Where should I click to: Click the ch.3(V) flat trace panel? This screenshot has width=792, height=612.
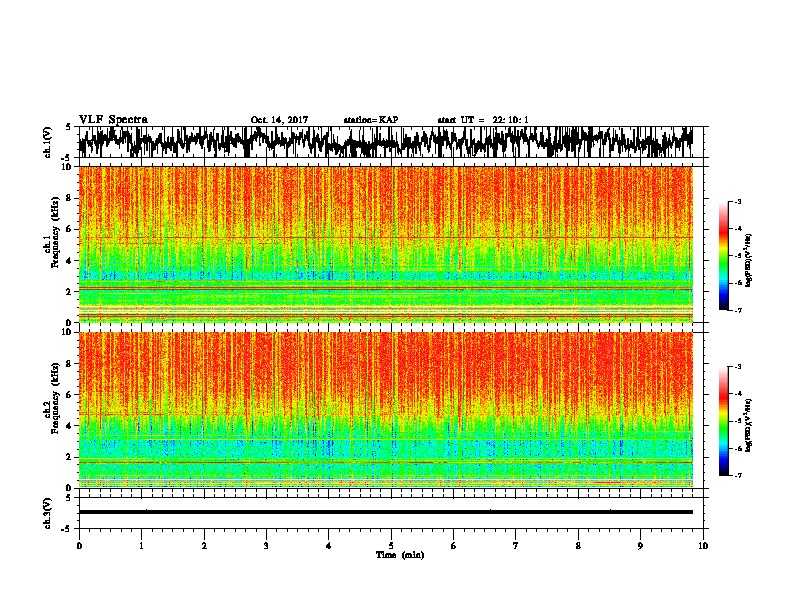pyautogui.click(x=391, y=513)
